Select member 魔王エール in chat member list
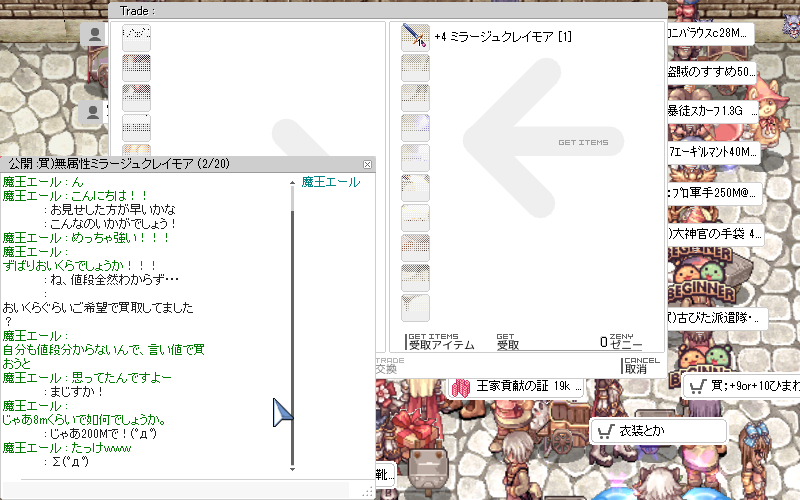 point(331,182)
